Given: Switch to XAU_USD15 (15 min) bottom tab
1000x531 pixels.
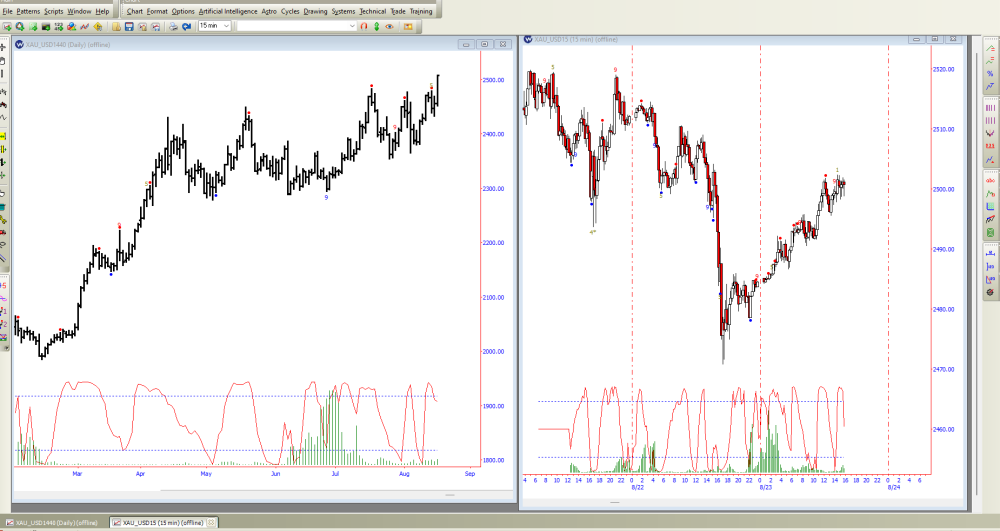Looking at the screenshot, I should pos(160,523).
